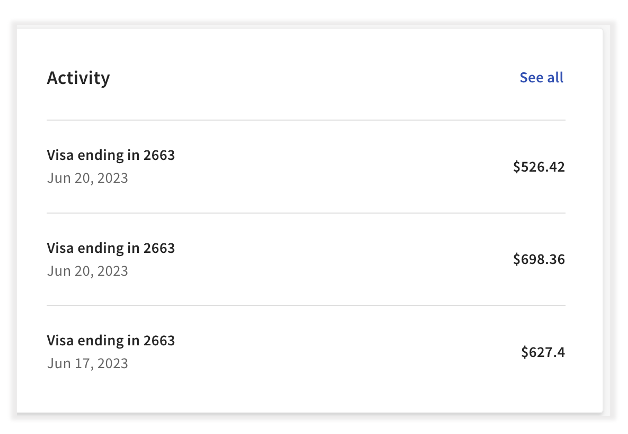Open the Visa transaction for $627.4
Screen dimensions: 628x434
(x=305, y=352)
